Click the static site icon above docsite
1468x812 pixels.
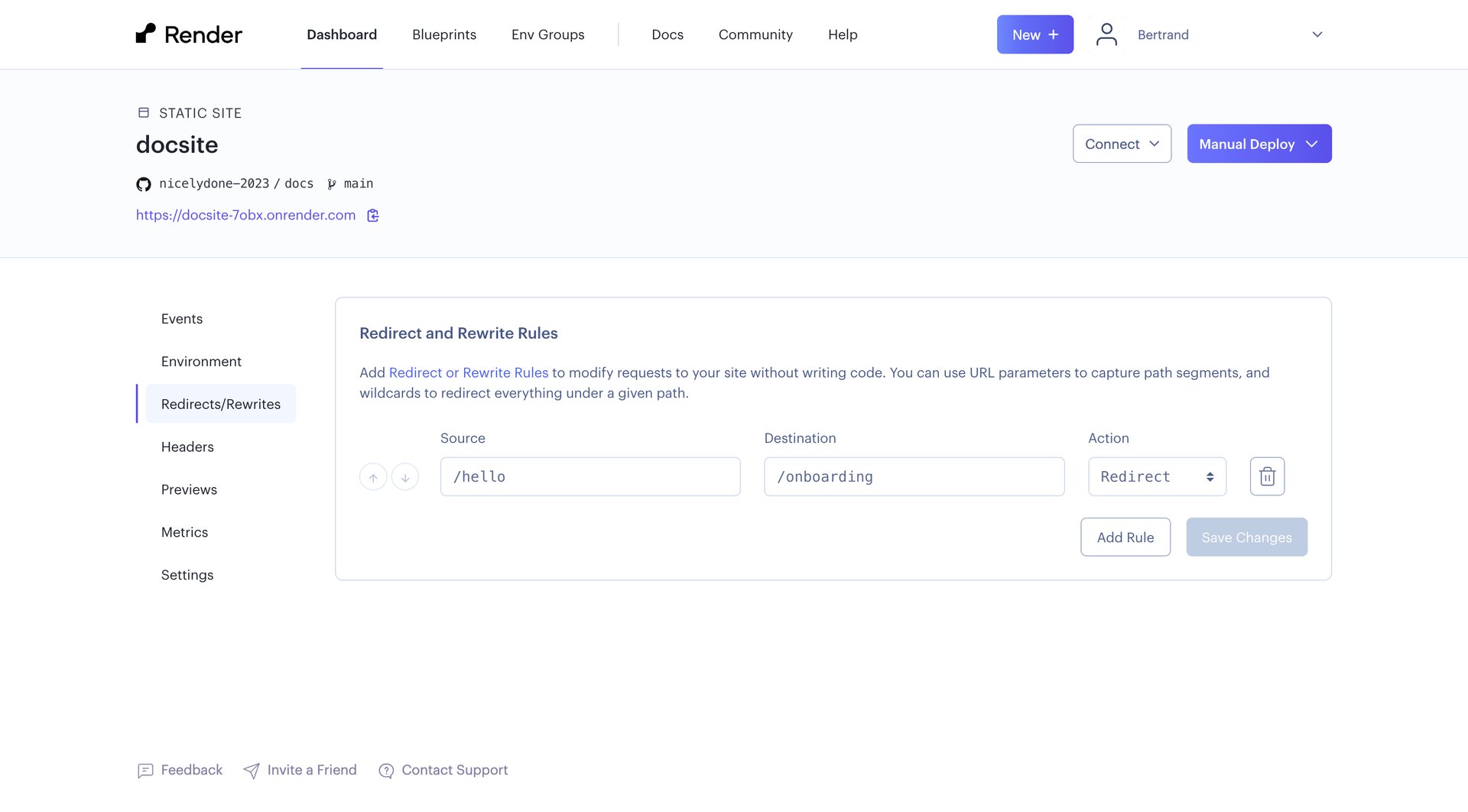click(144, 112)
